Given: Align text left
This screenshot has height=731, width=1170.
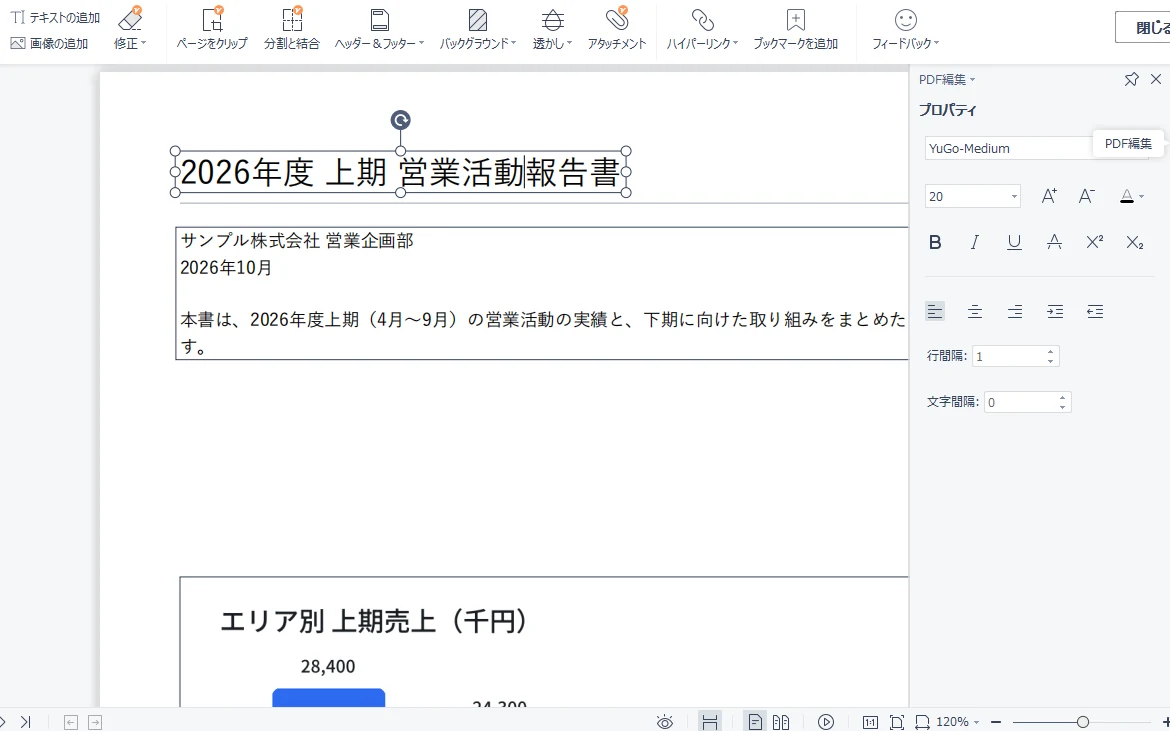Looking at the screenshot, I should pos(935,312).
